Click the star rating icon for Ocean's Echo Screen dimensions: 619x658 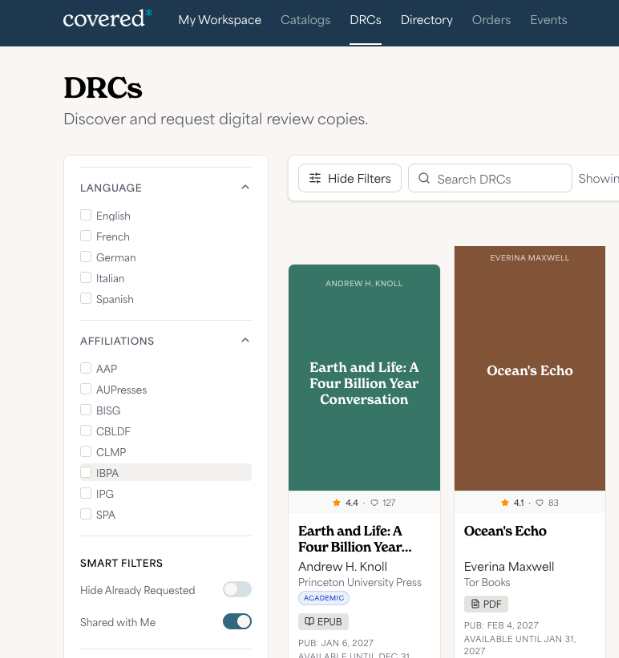coord(505,503)
